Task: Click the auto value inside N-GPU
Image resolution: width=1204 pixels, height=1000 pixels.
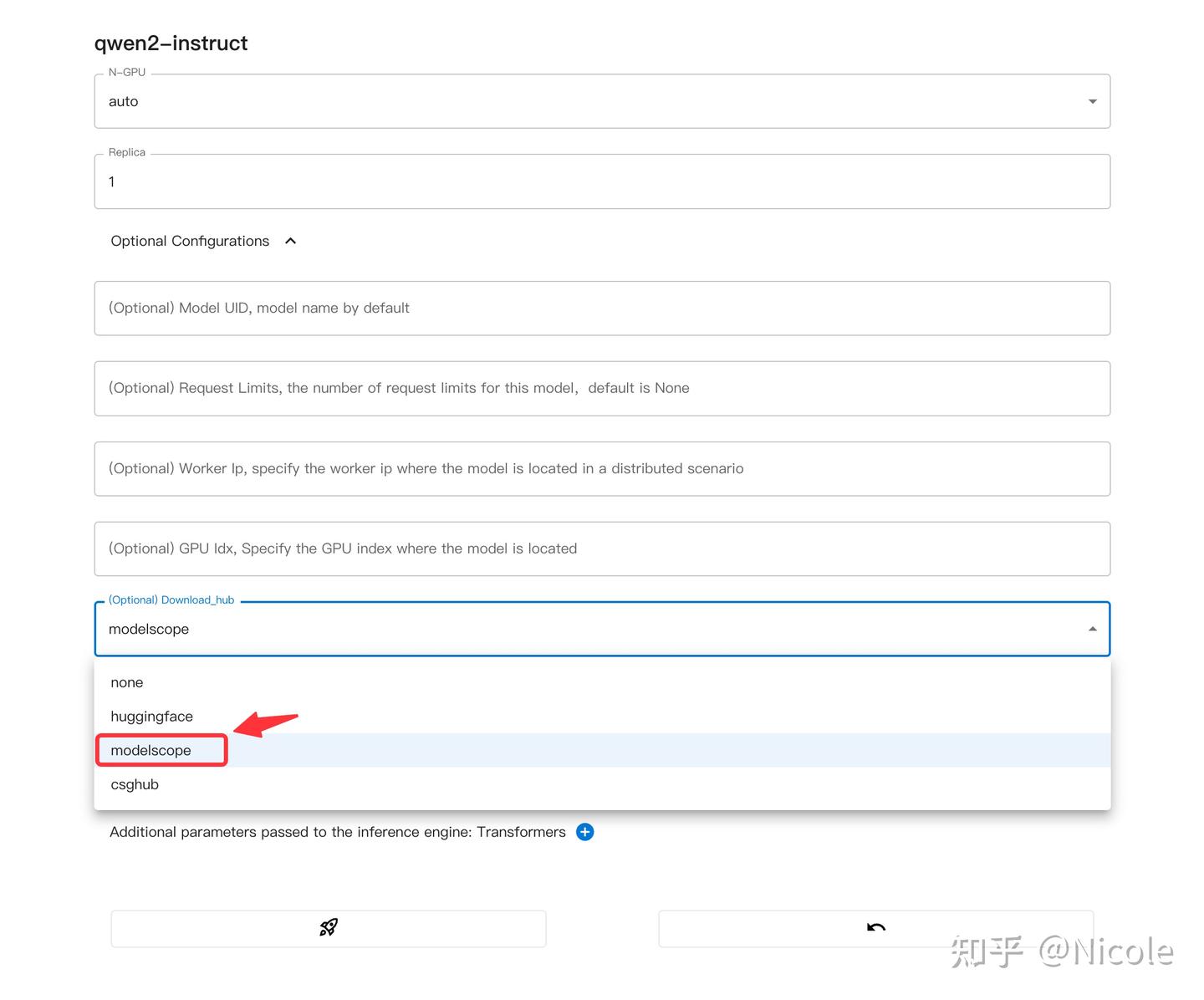Action: pos(123,101)
